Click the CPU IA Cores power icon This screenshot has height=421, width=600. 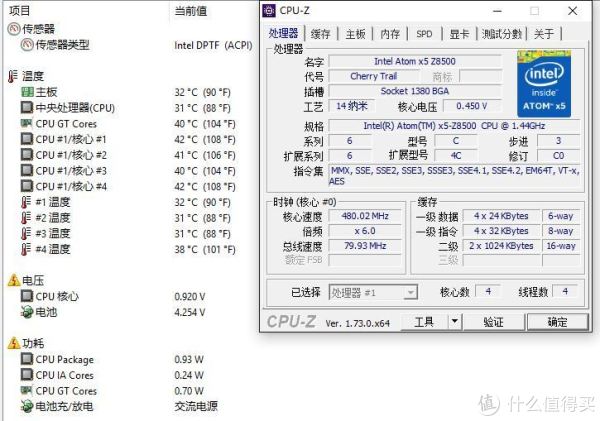(x=27, y=375)
